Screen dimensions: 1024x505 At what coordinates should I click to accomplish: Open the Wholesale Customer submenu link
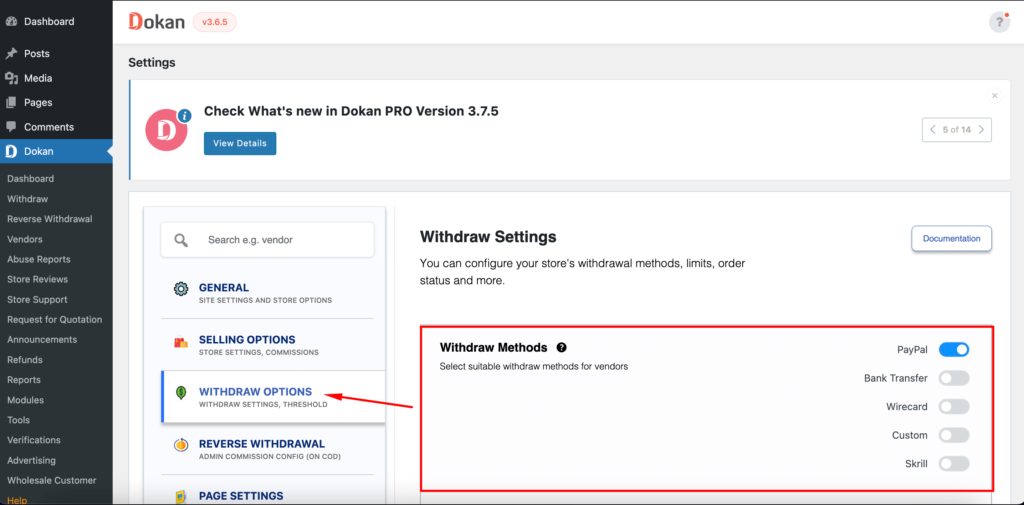[x=52, y=480]
